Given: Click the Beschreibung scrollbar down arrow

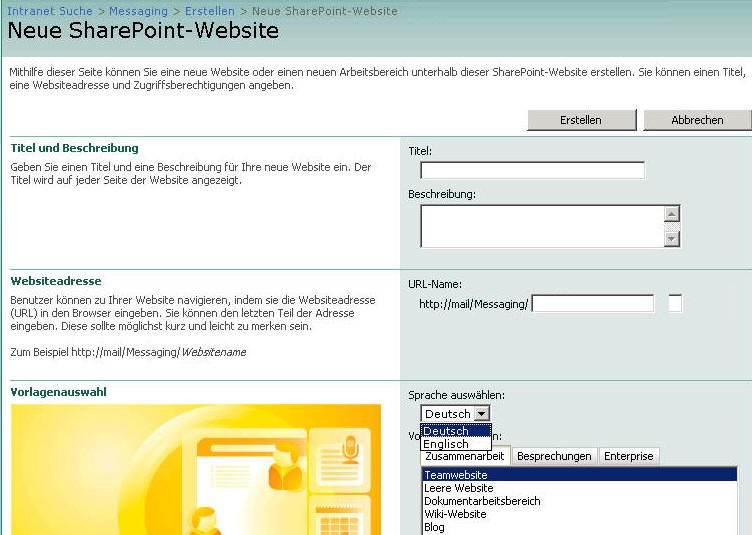Looking at the screenshot, I should click(672, 238).
